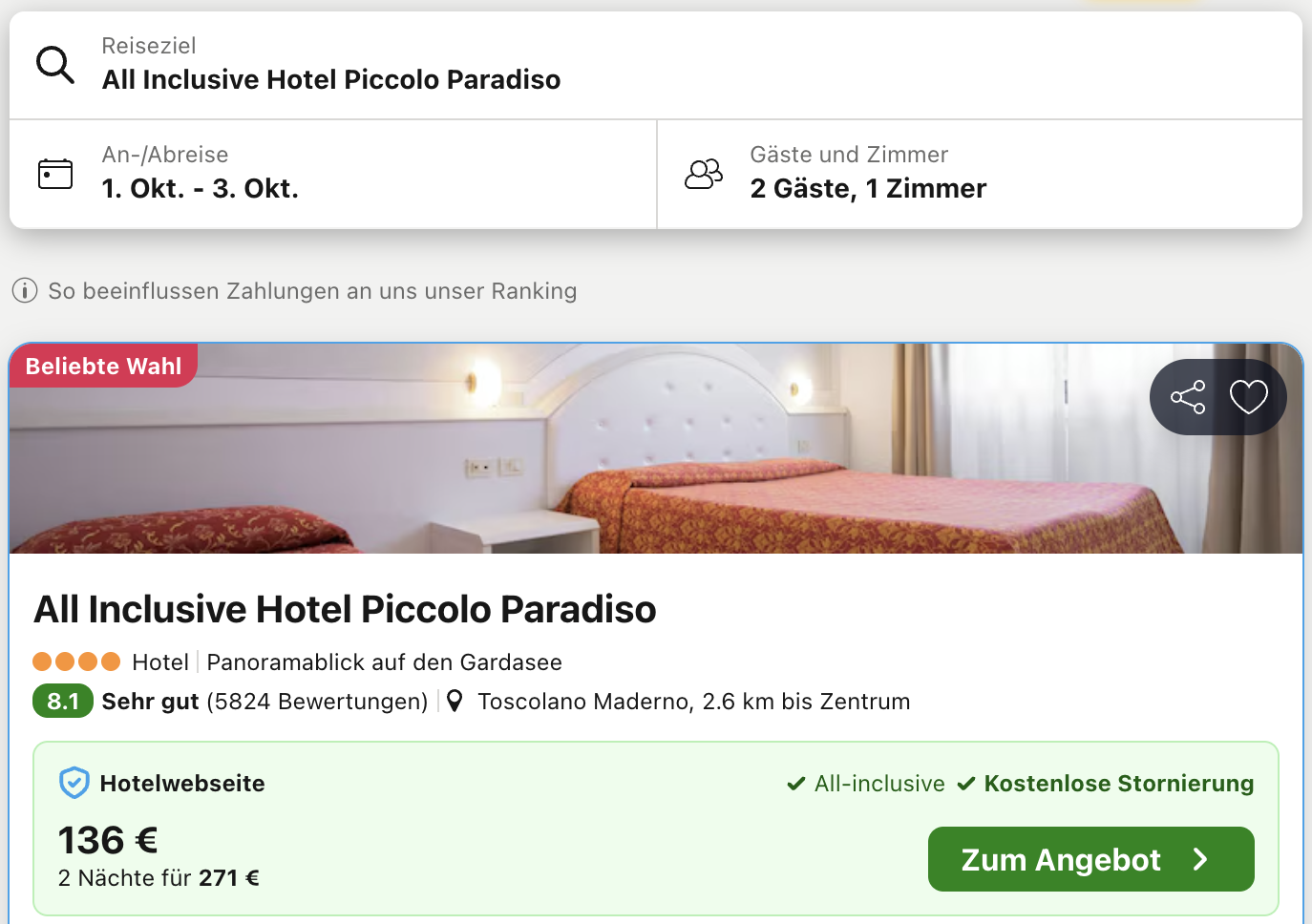This screenshot has height=924, width=1312.
Task: Click the calendar icon for dates
Action: pyautogui.click(x=55, y=174)
